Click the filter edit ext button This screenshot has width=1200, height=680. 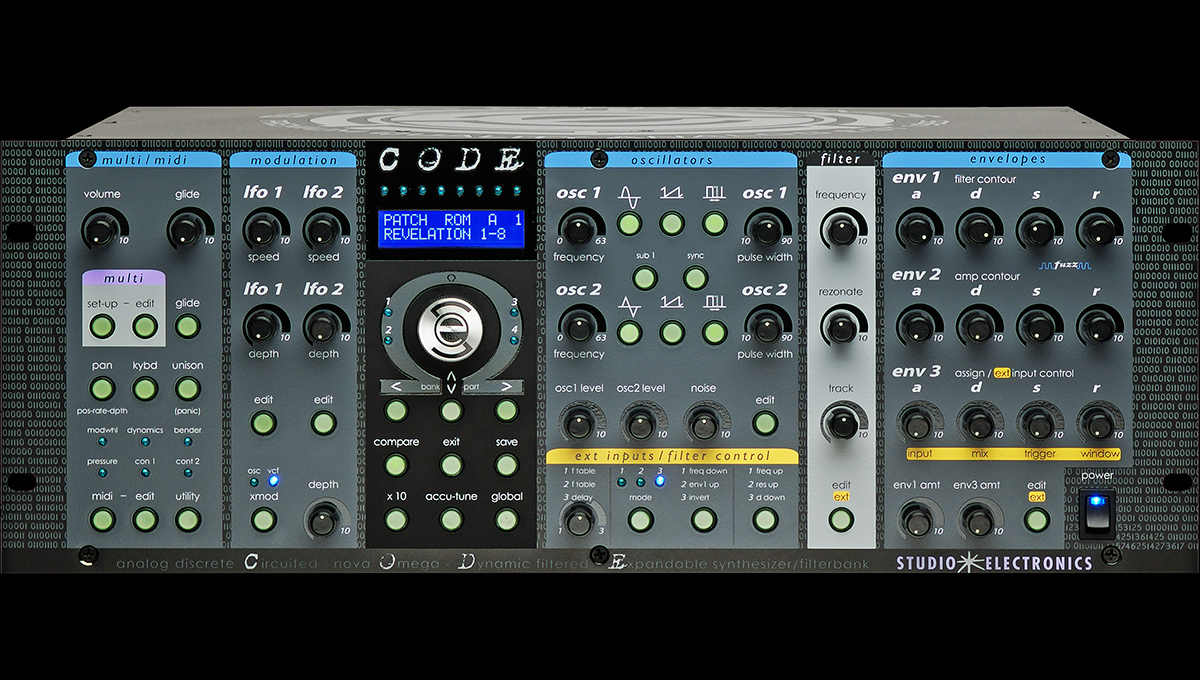(x=841, y=520)
